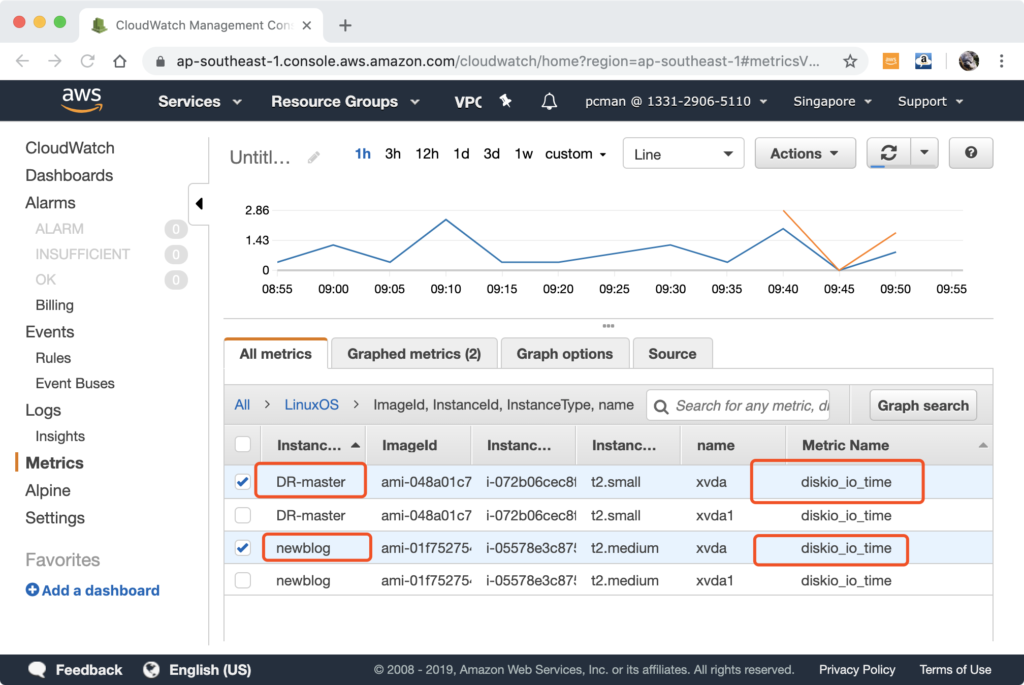Collapse the sidebar with the left arrow
This screenshot has height=685, width=1024.
point(199,204)
